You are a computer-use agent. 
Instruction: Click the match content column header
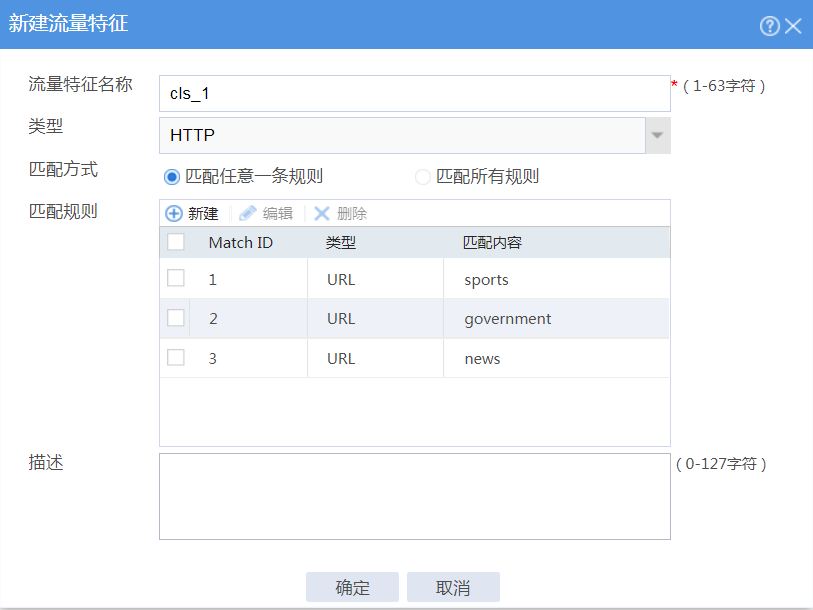tap(492, 243)
